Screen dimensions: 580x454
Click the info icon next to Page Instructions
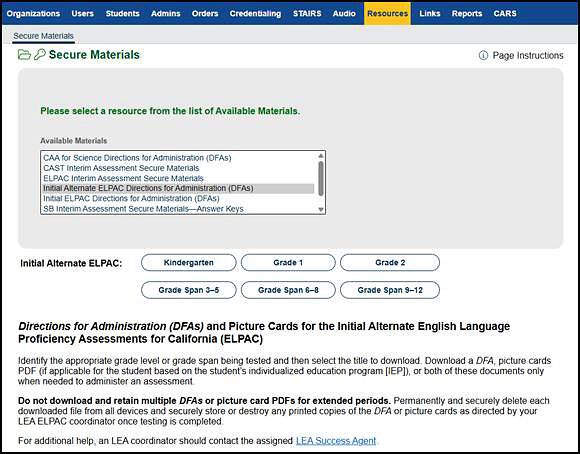coord(483,55)
